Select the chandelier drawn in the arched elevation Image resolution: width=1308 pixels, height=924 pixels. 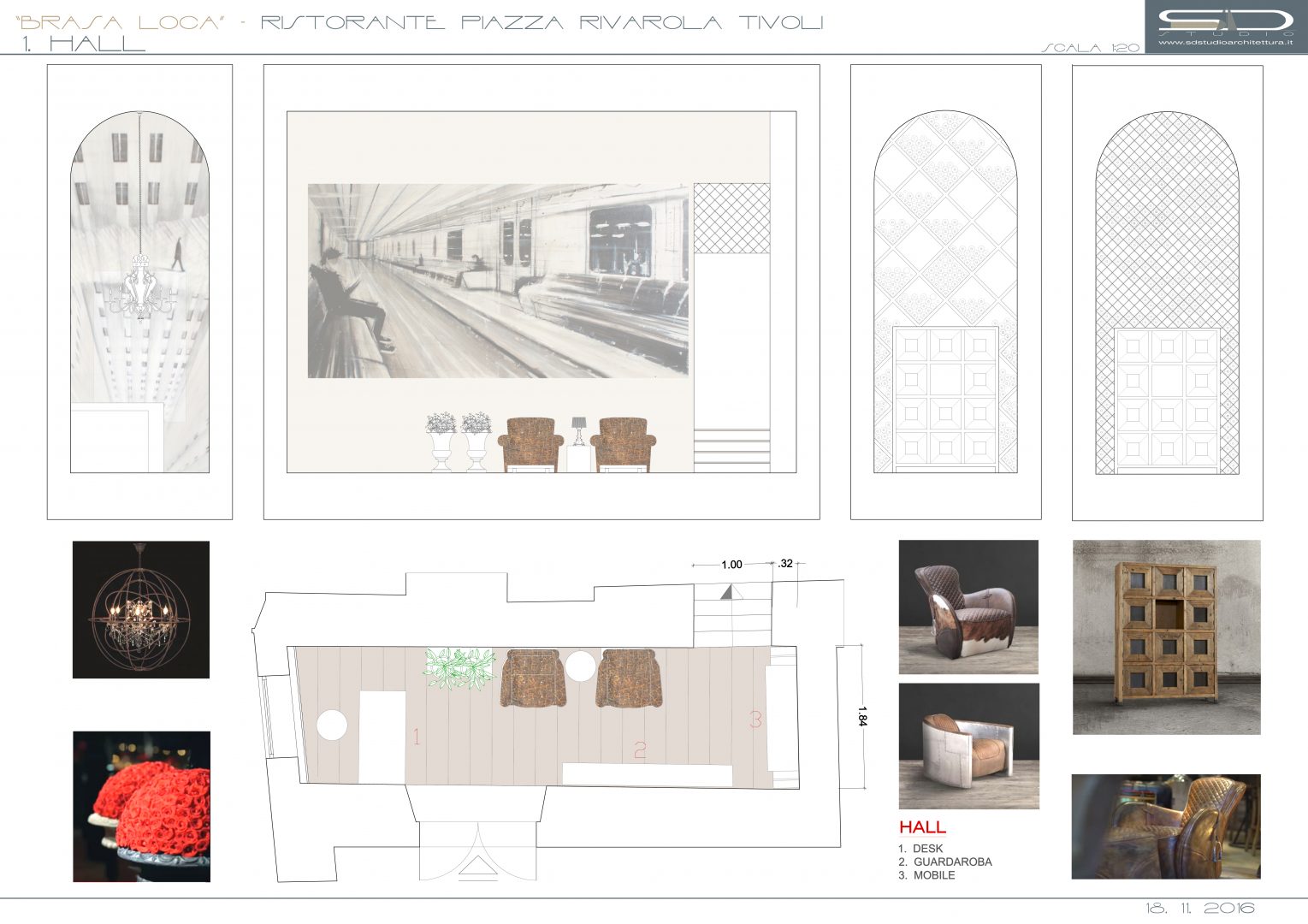[x=140, y=287]
